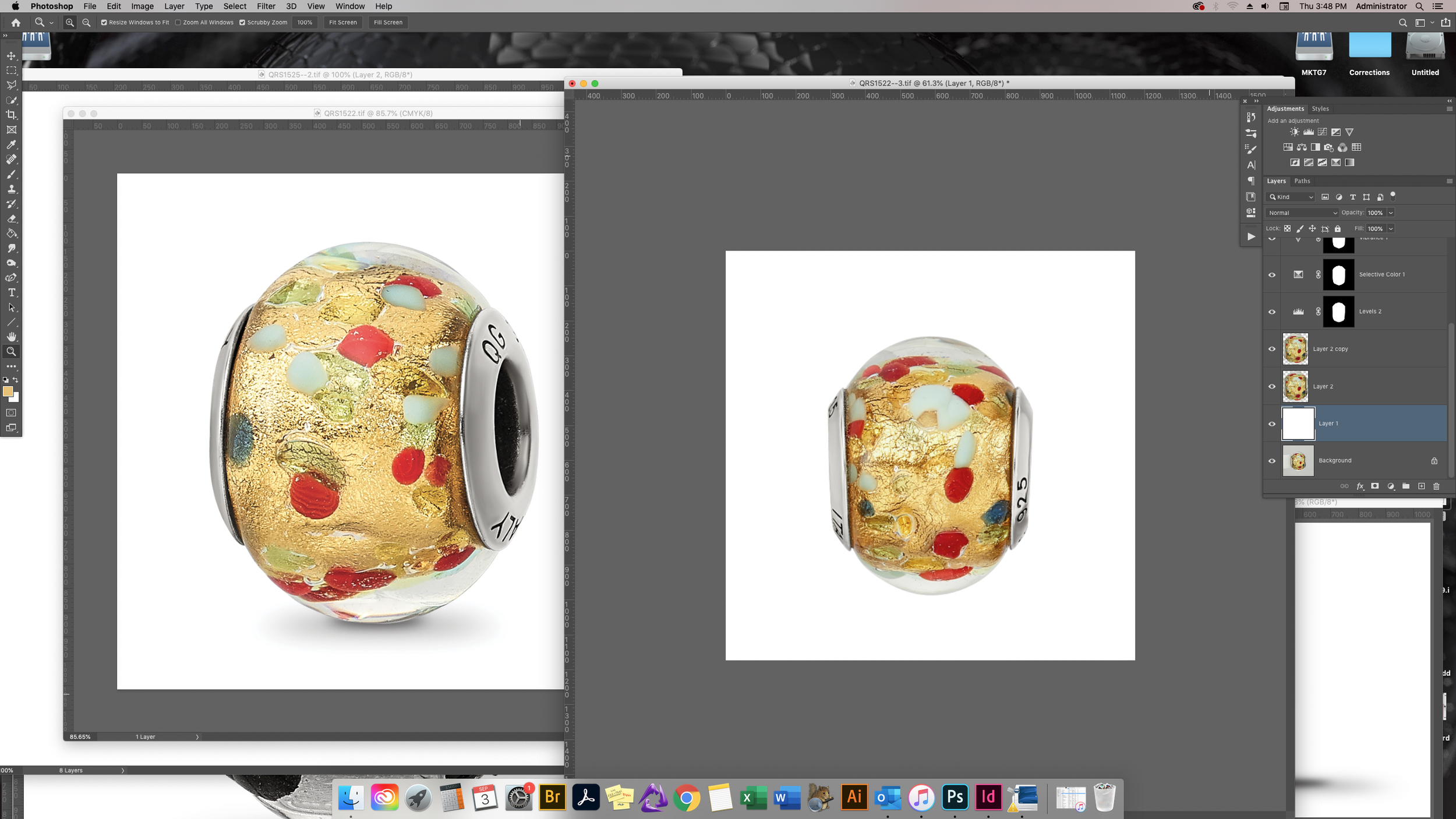Viewport: 1456px width, 819px height.
Task: Toggle visibility of the Background layer
Action: (1272, 460)
